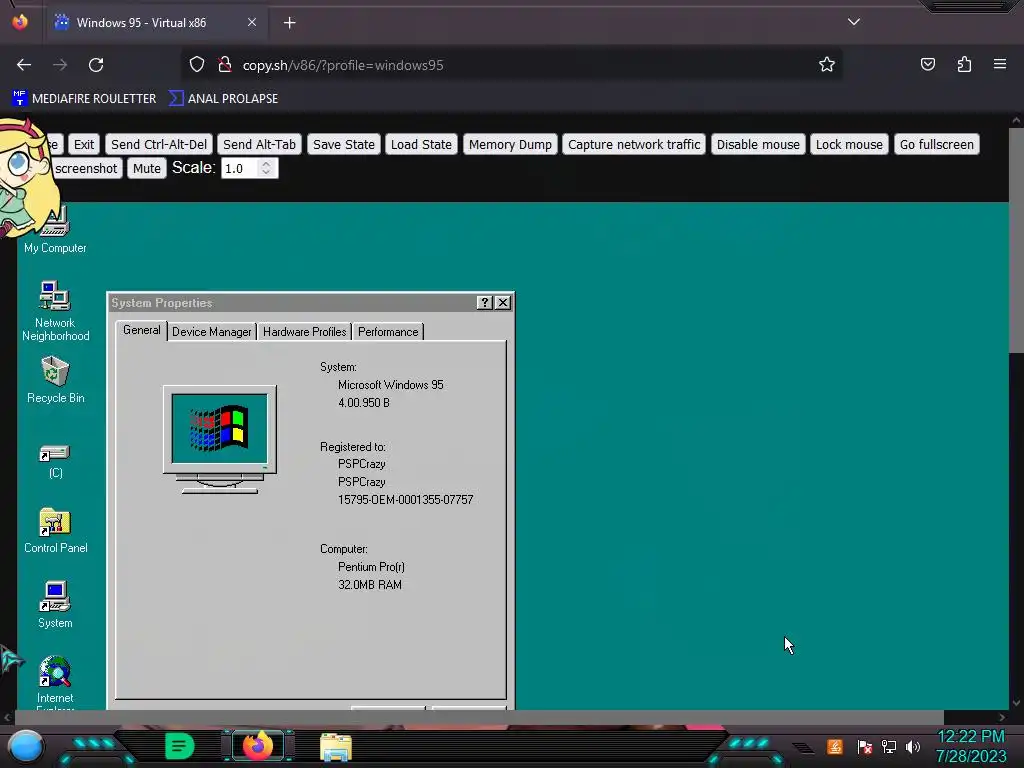Click the orange Java tray icon
Screen dimensions: 1024x768
tap(835, 747)
